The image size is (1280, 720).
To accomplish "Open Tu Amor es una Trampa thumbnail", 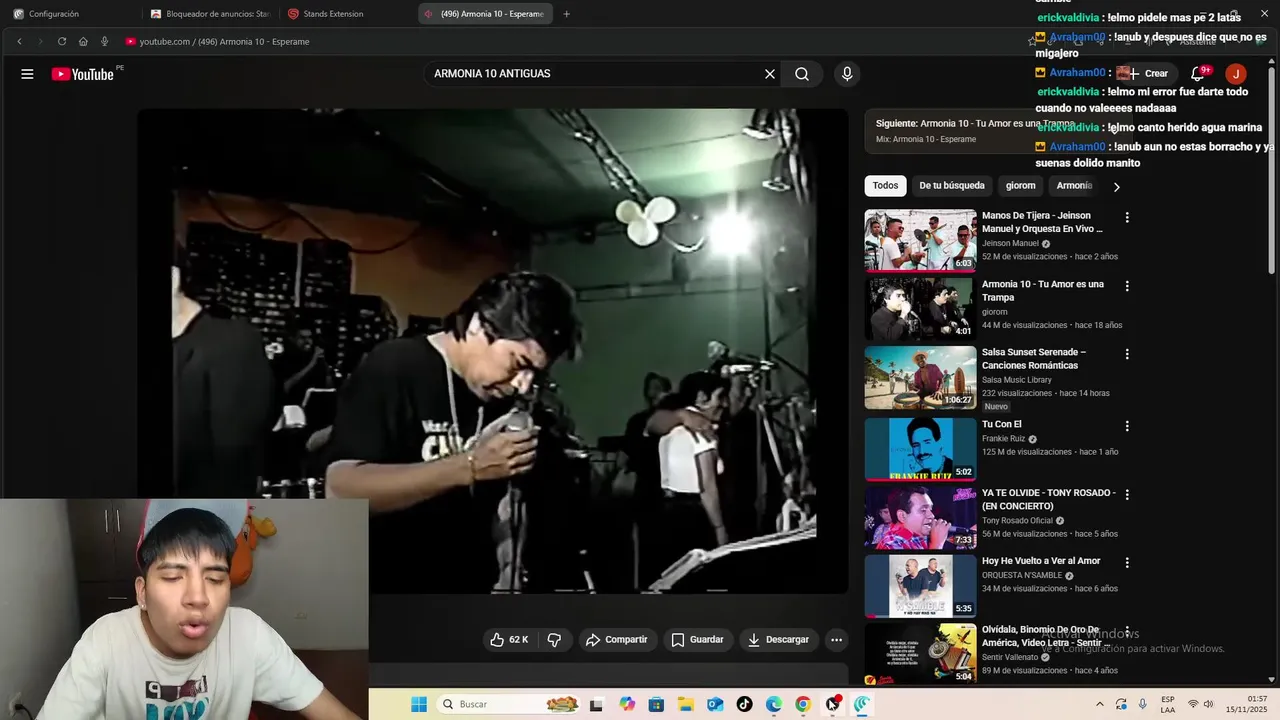I will tap(920, 309).
